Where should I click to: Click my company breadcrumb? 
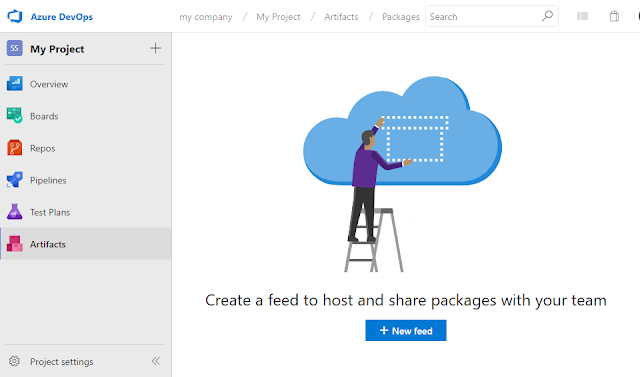(x=206, y=17)
